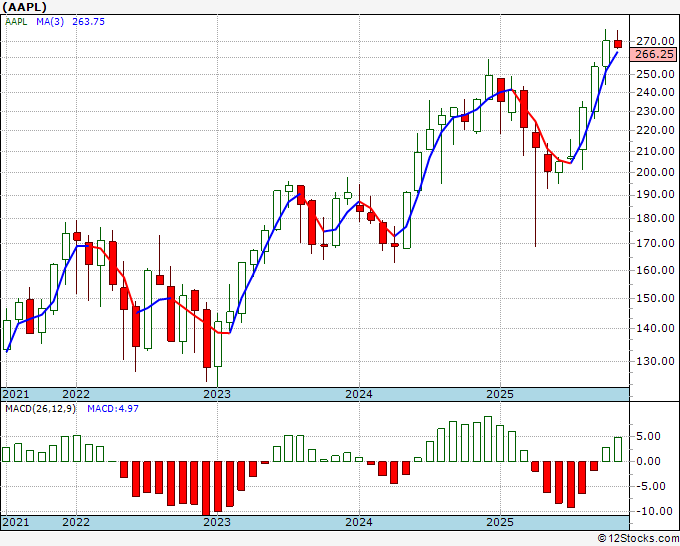680x546 pixels.
Task: Click the 190.00 price axis label
Action: (x=655, y=195)
